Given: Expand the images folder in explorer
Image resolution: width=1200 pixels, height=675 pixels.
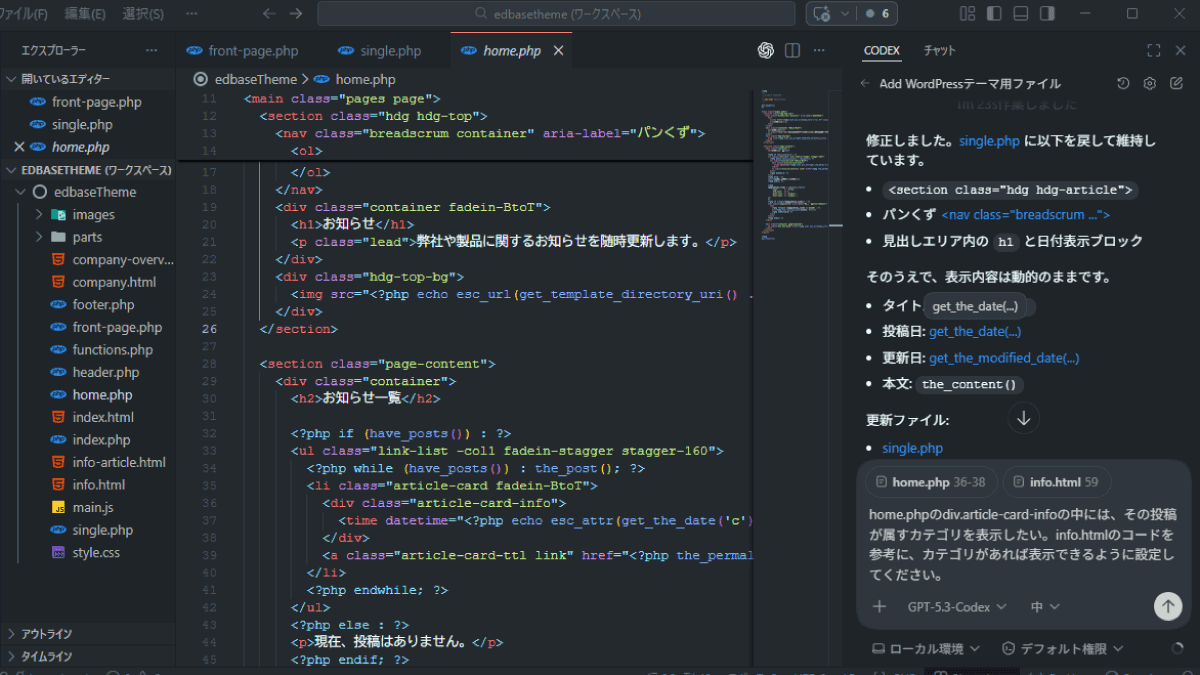Looking at the screenshot, I should [x=93, y=215].
